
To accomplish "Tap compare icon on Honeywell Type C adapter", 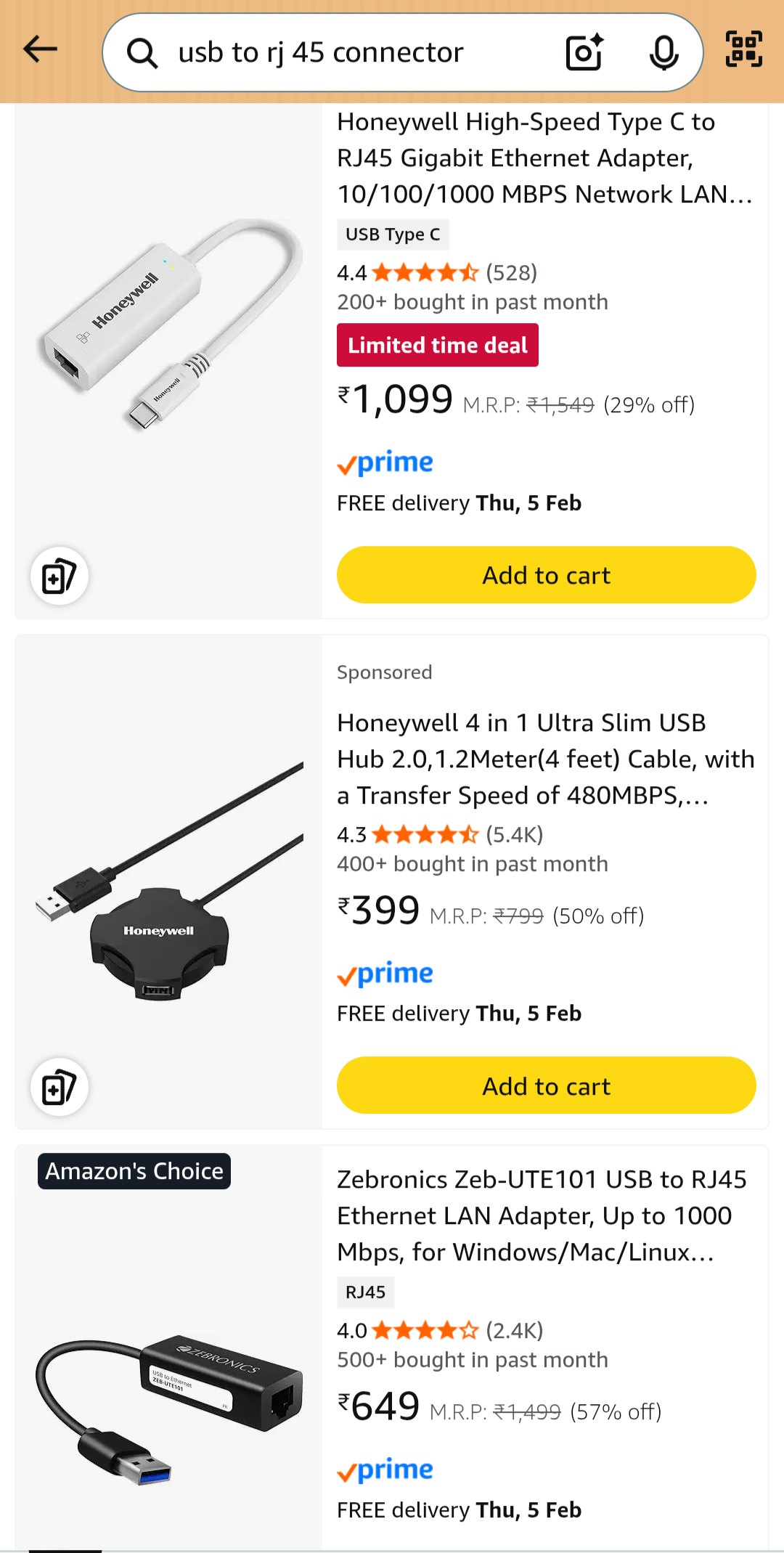I will (x=60, y=576).
